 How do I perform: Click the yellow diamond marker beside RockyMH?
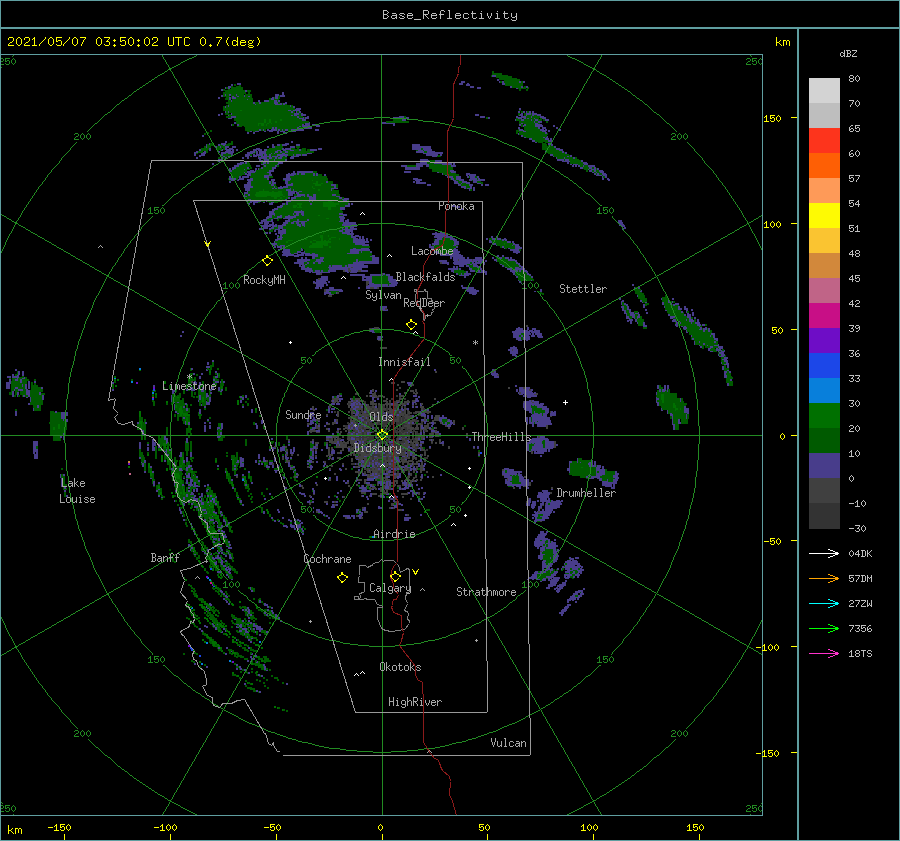click(267, 261)
